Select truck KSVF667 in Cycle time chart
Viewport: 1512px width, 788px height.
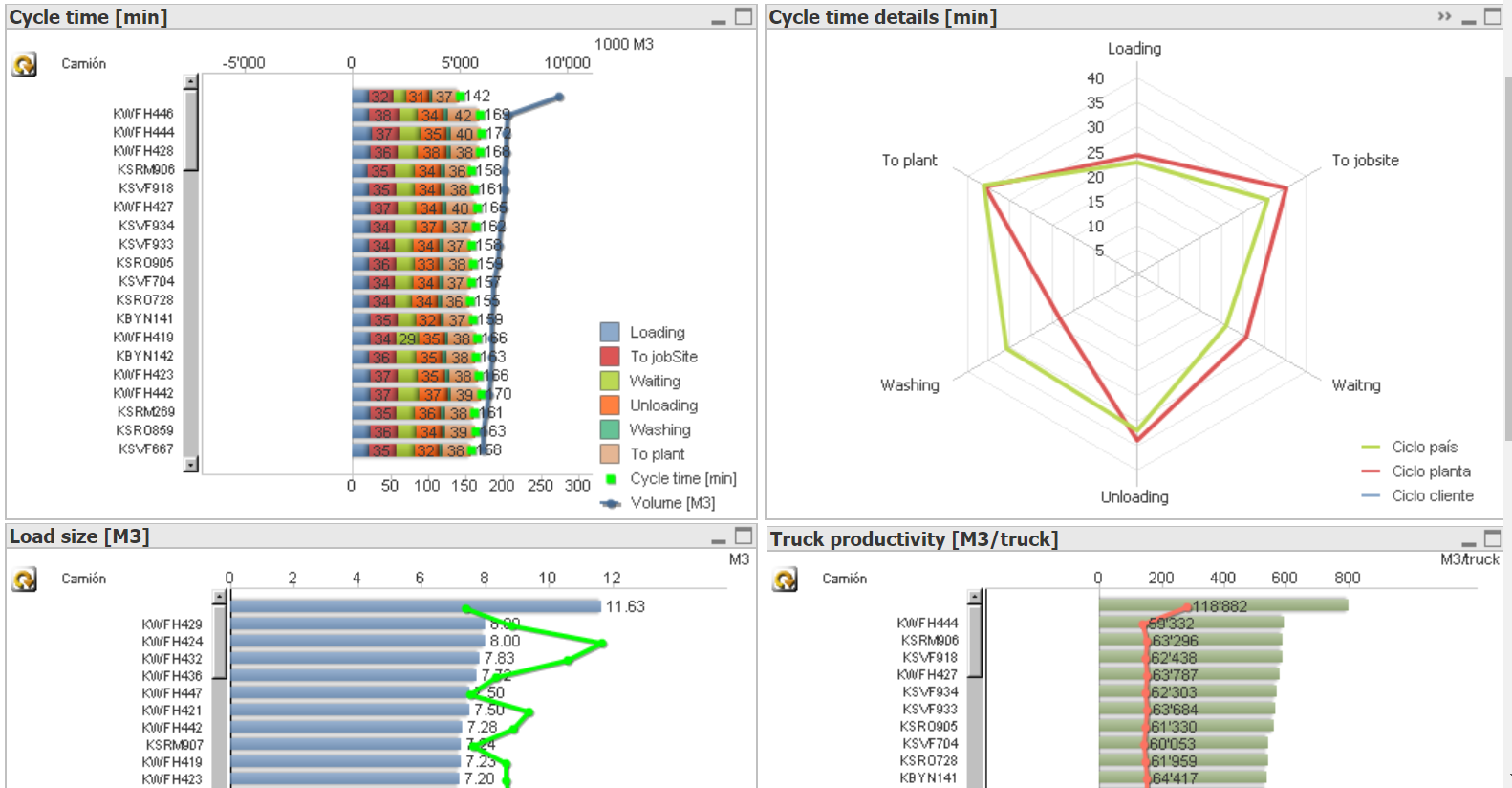coord(146,449)
